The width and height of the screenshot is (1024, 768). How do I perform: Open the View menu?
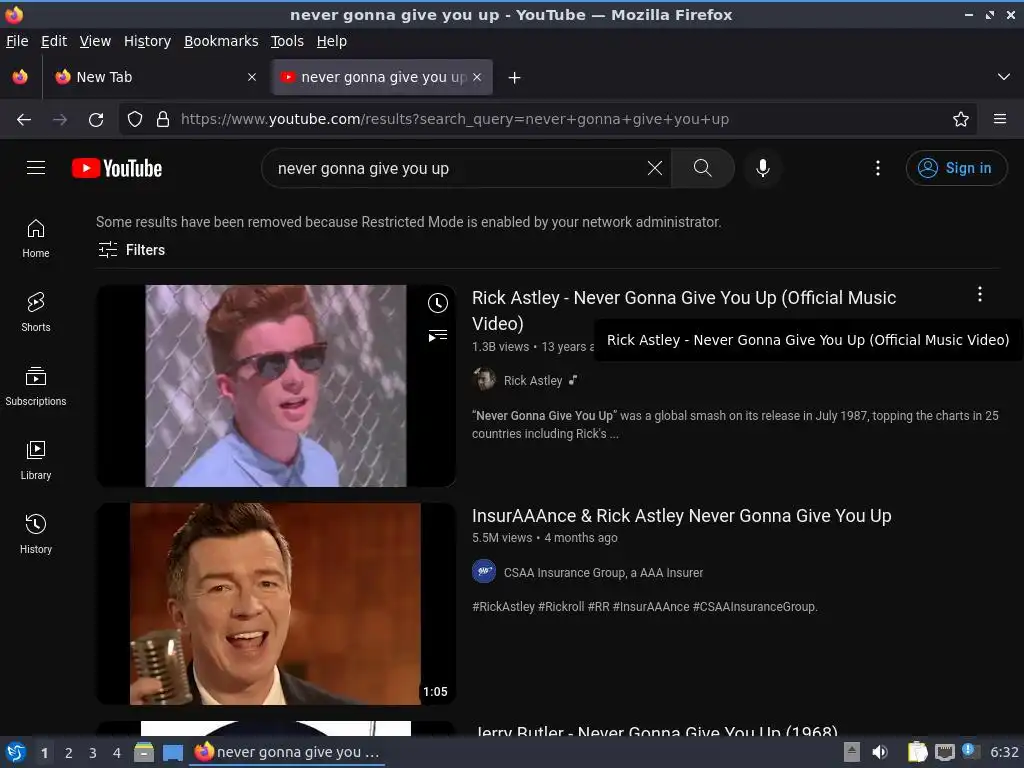(x=95, y=41)
